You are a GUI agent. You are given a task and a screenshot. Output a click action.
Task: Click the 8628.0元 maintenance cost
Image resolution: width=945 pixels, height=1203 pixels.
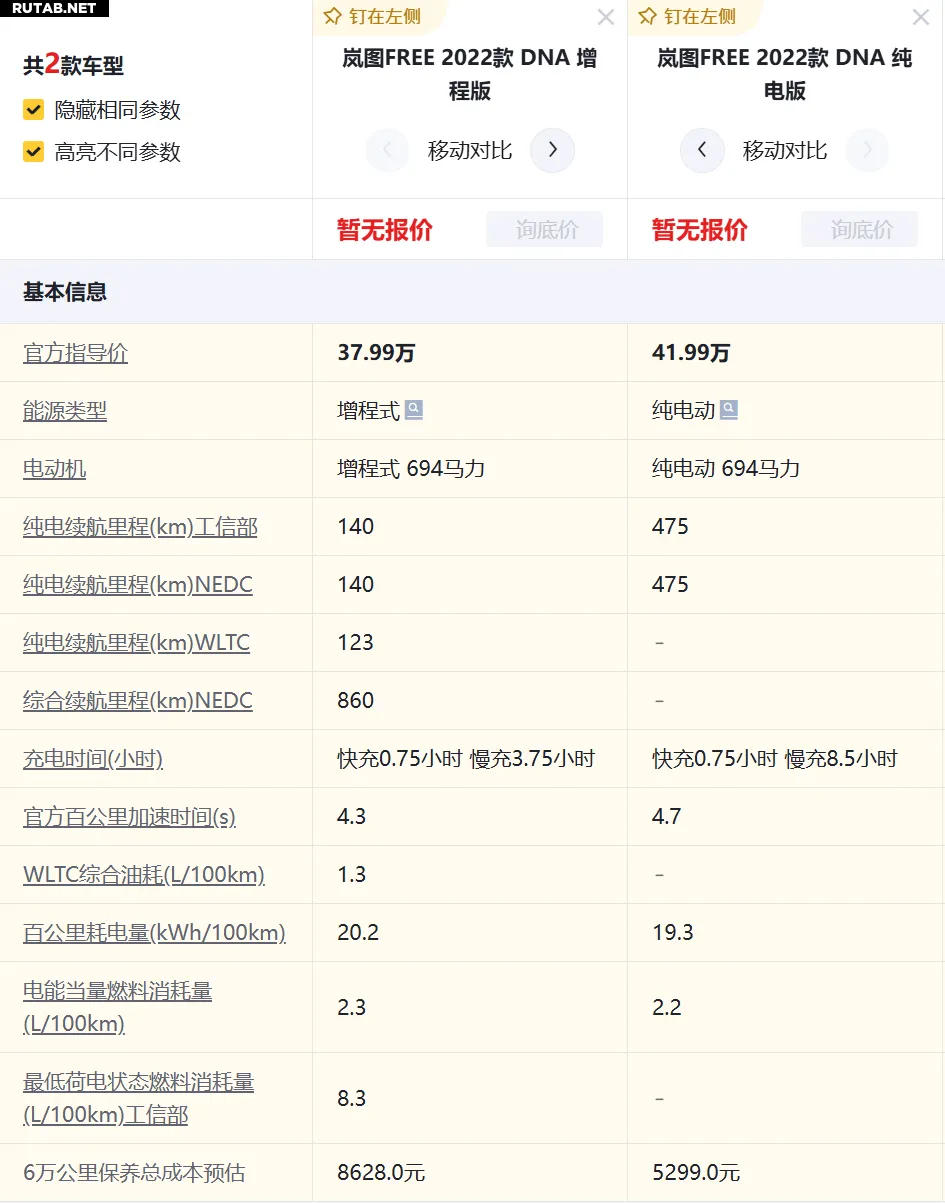tap(381, 1172)
